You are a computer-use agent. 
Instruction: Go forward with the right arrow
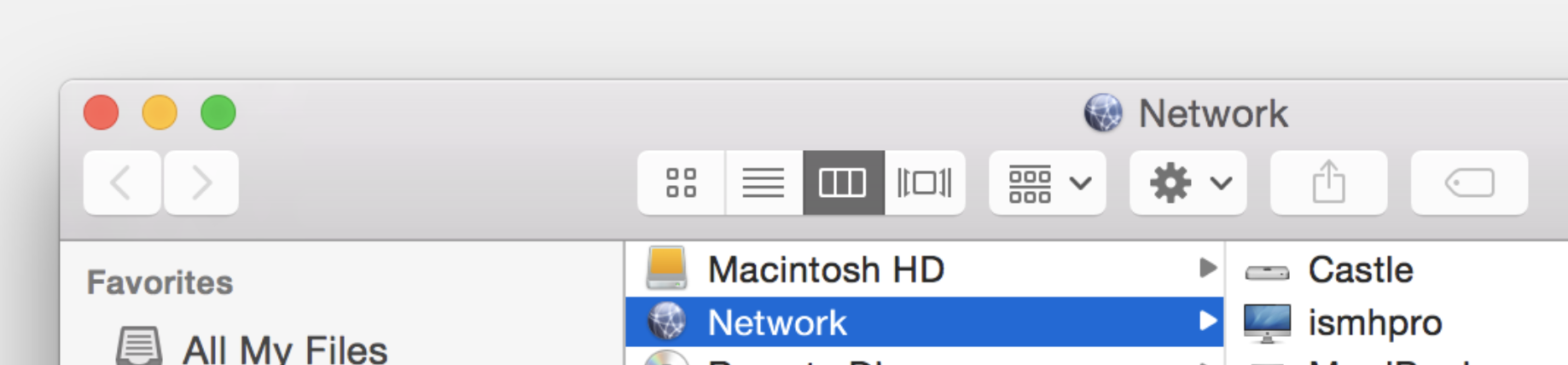click(x=201, y=182)
